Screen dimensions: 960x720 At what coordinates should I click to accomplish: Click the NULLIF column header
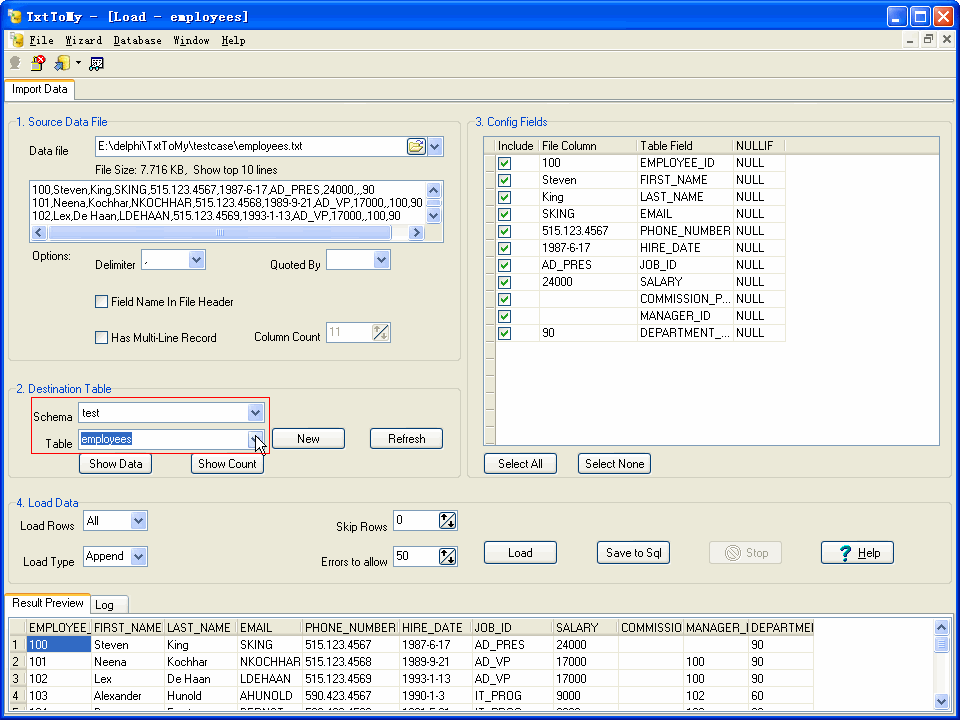coord(759,146)
